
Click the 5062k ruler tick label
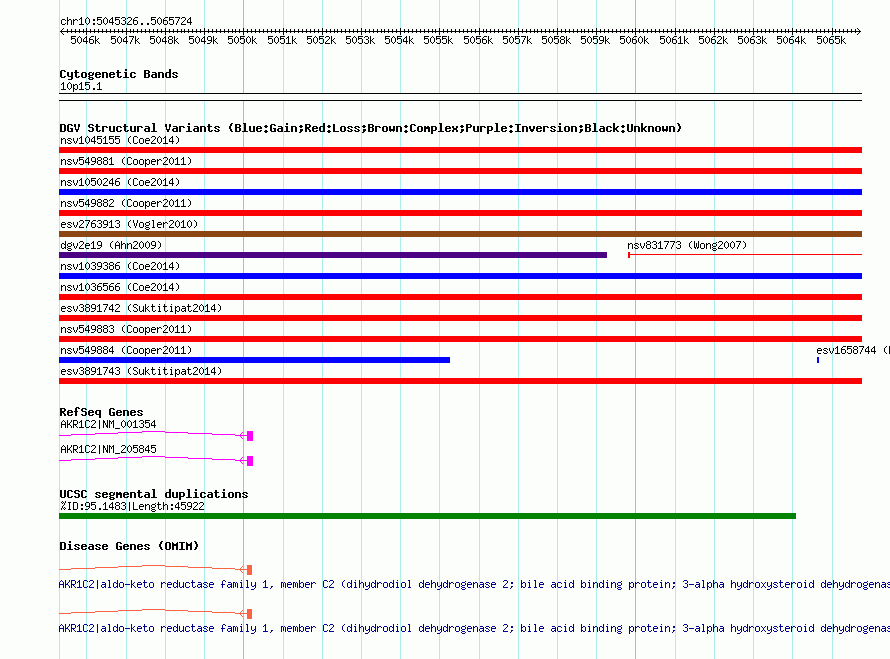[x=713, y=40]
